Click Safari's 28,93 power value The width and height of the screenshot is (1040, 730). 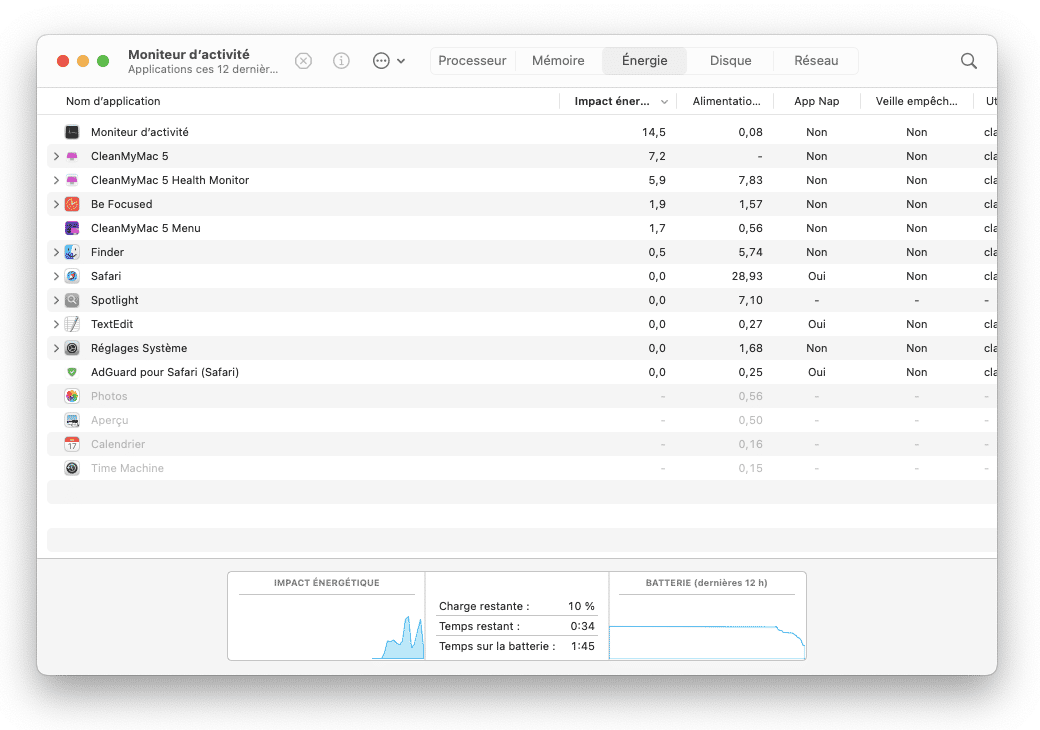(747, 276)
